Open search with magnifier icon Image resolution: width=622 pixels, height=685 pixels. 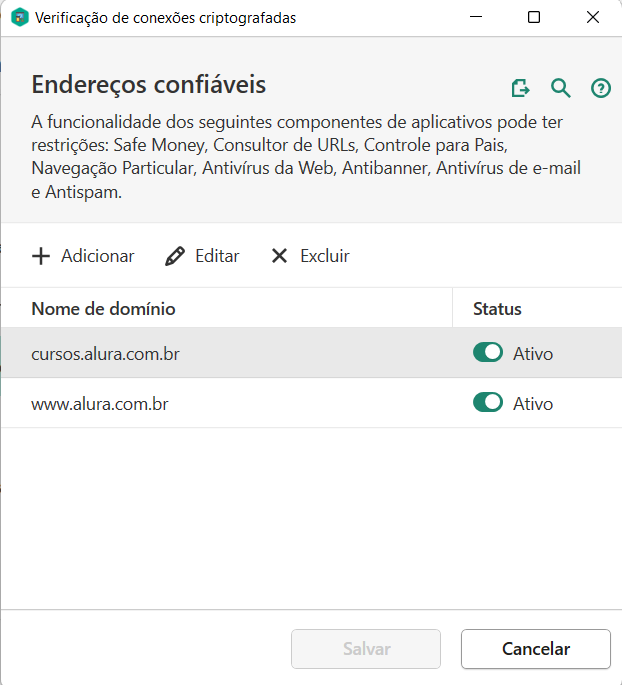point(560,88)
